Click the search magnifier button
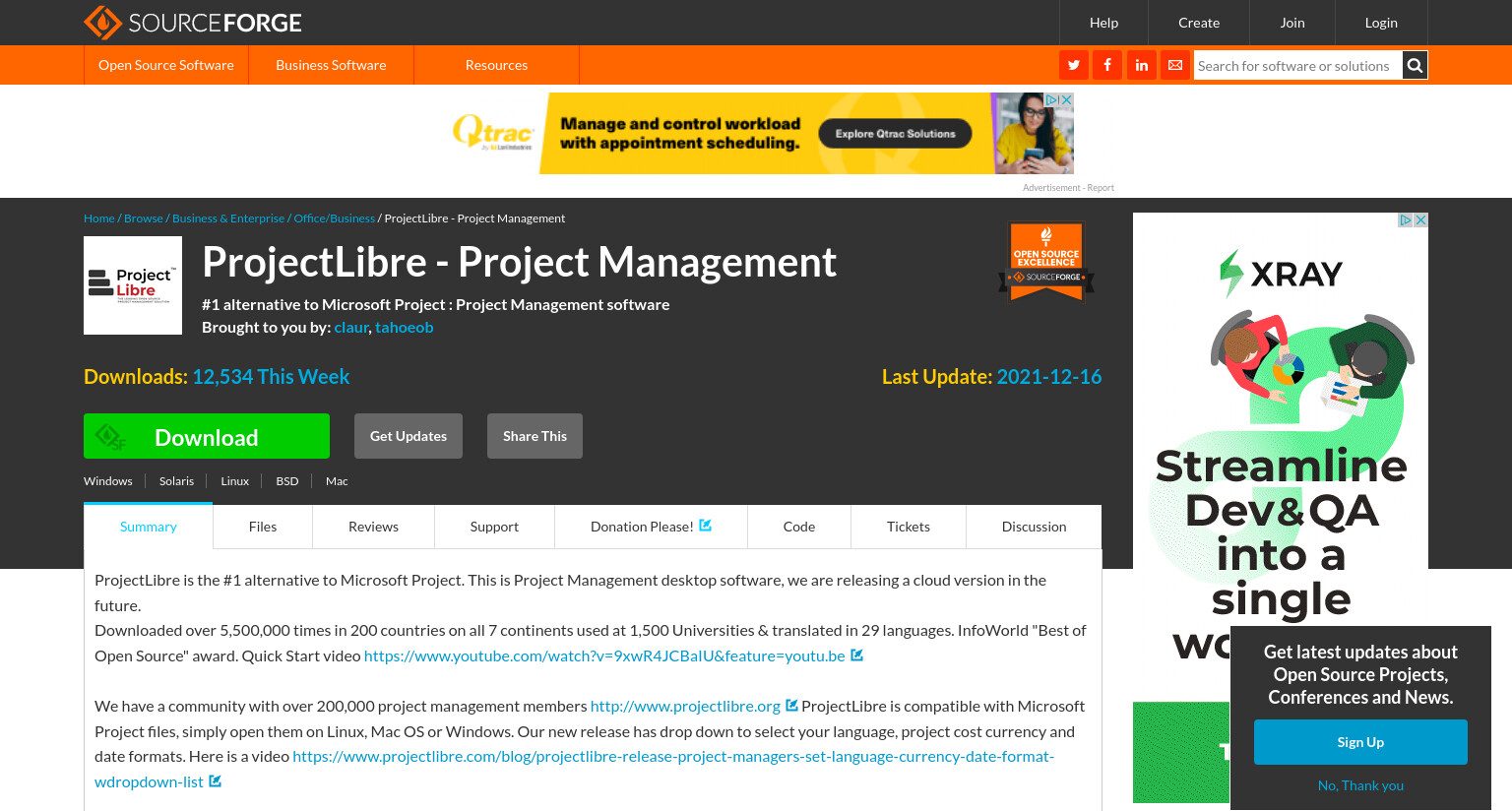Screen dimensions: 1512x811 click(x=1415, y=66)
